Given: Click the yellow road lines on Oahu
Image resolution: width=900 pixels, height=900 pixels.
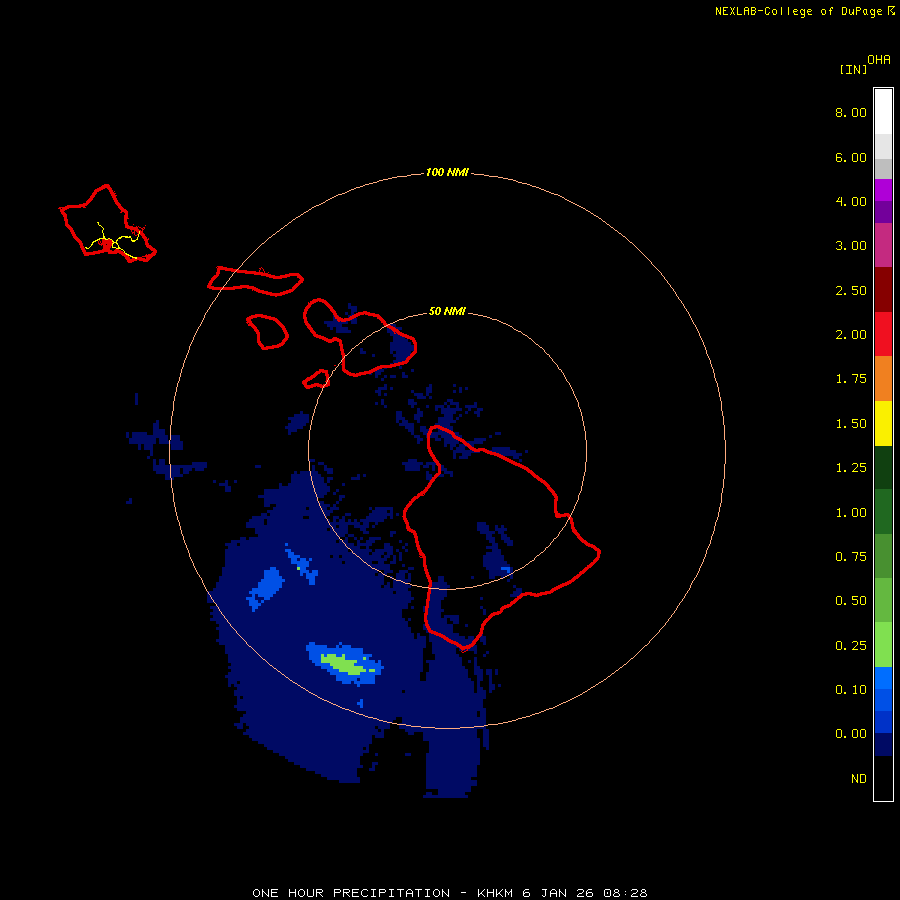Looking at the screenshot, I should [x=114, y=241].
